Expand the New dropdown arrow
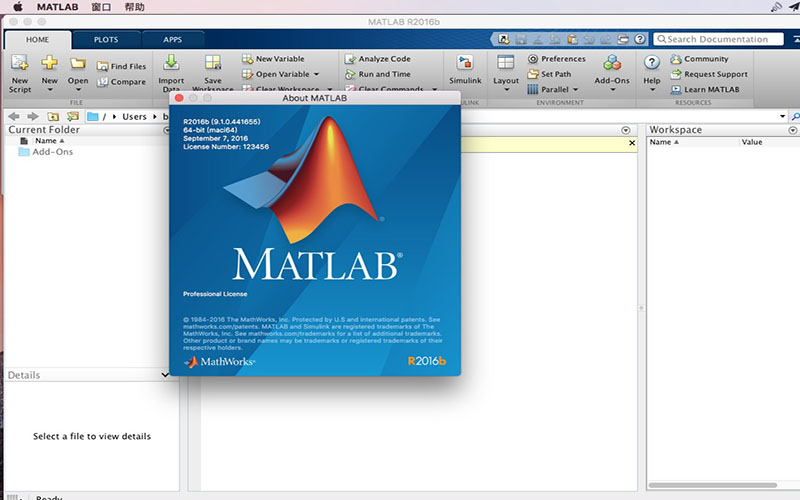Screen dimensions: 800x500 click(49, 90)
